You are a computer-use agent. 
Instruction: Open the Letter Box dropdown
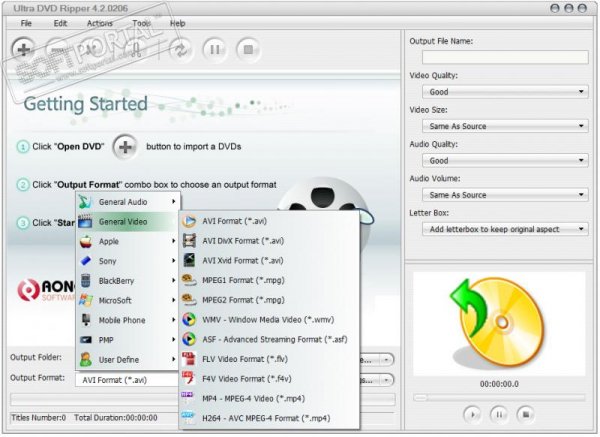(x=505, y=229)
